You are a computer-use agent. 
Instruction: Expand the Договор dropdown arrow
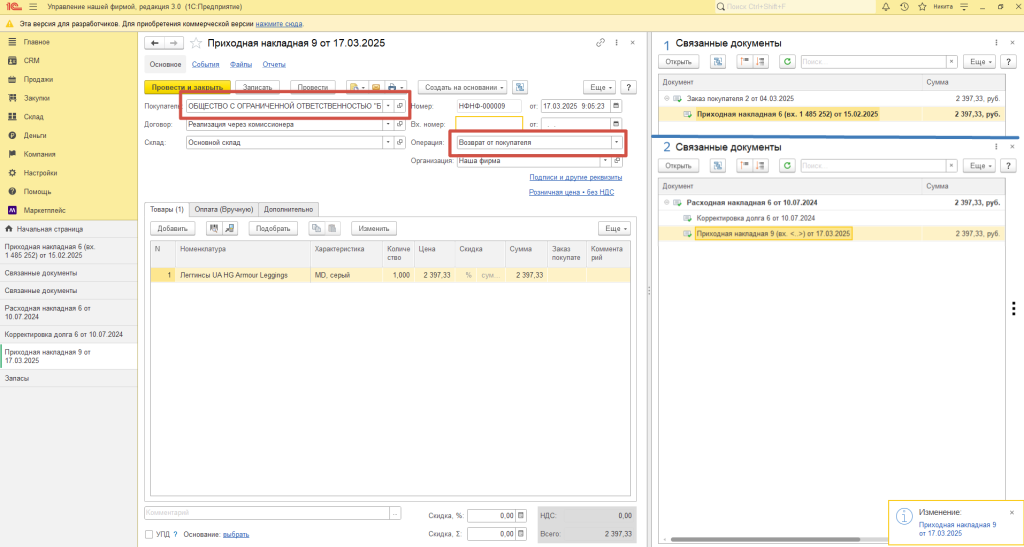point(389,124)
